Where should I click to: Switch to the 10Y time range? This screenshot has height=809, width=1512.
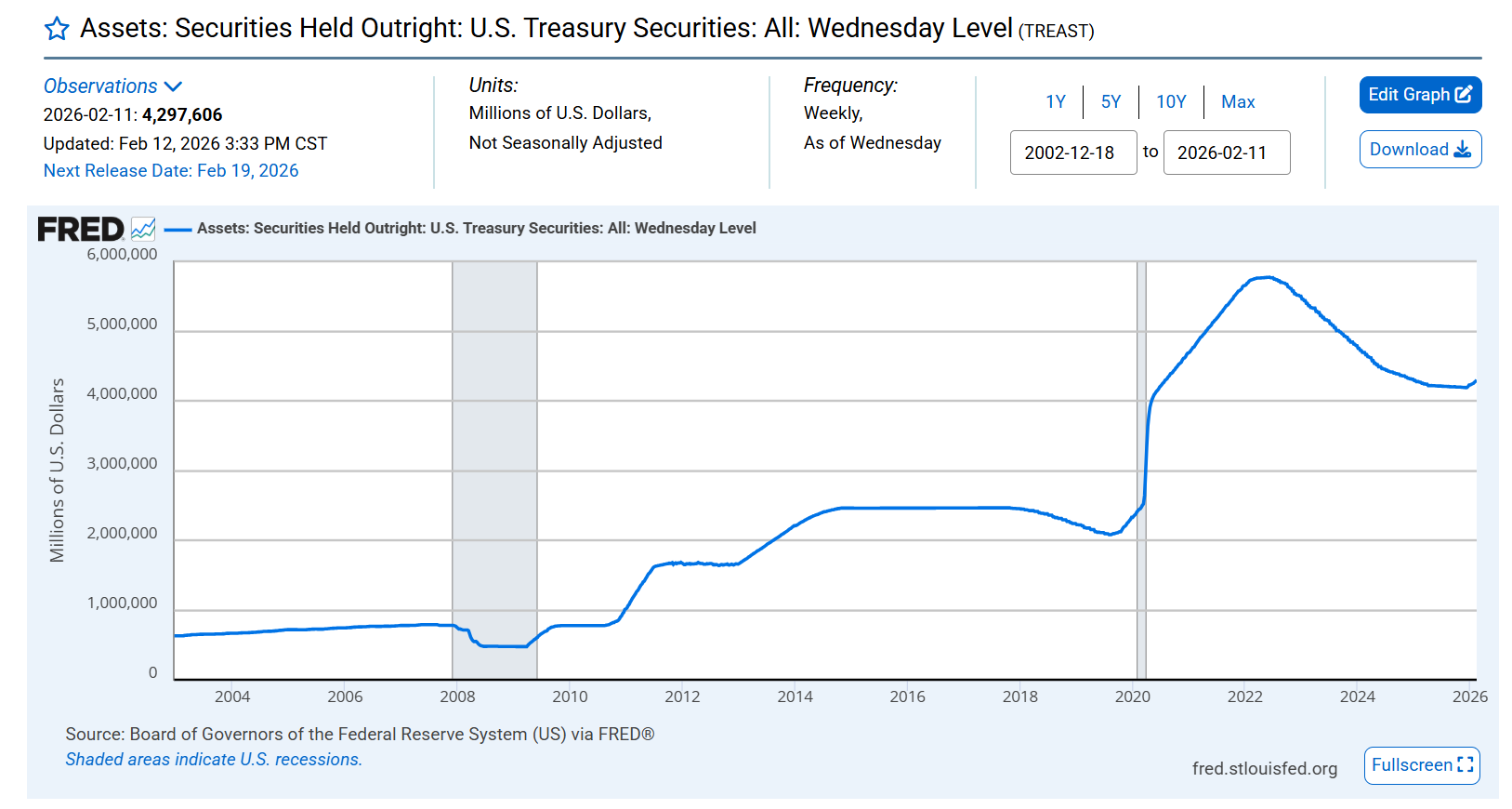point(1171,102)
